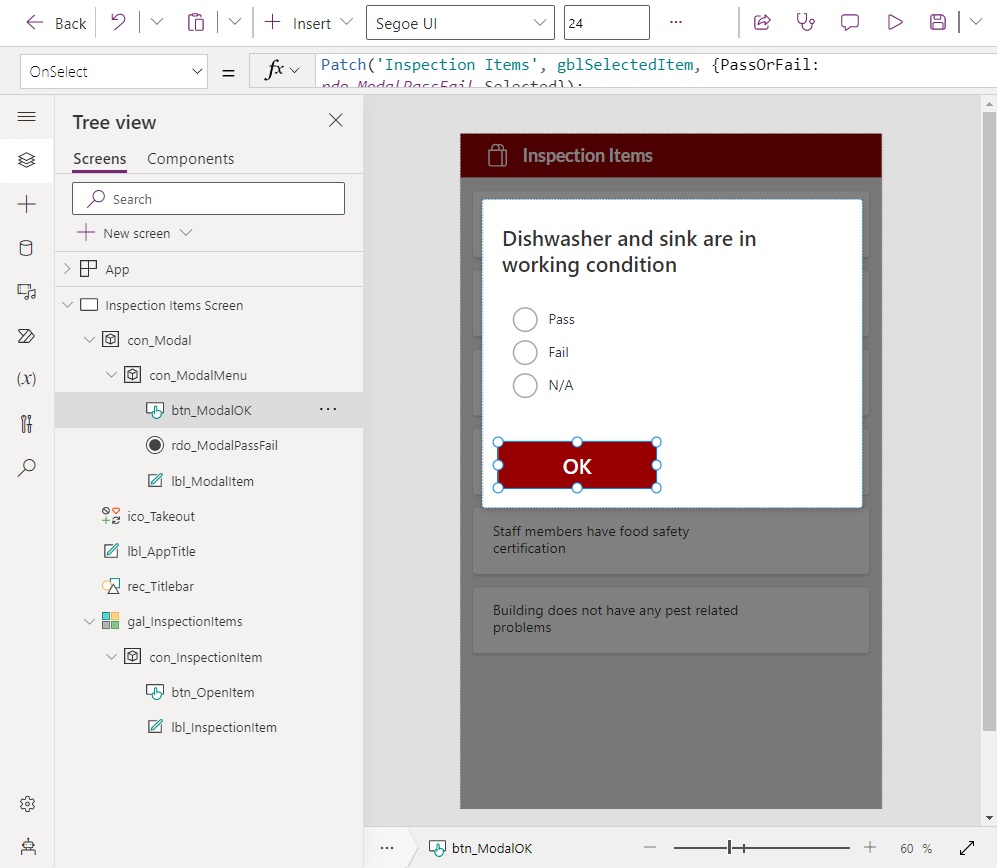Open the Segoe UI font dropdown
This screenshot has height=868, width=998.
460,23
